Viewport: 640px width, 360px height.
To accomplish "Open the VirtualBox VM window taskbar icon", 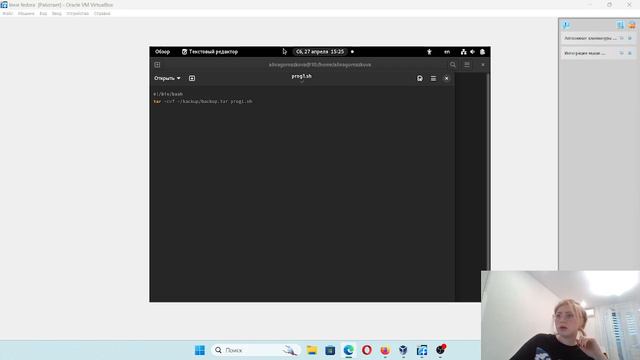I will (x=422, y=350).
